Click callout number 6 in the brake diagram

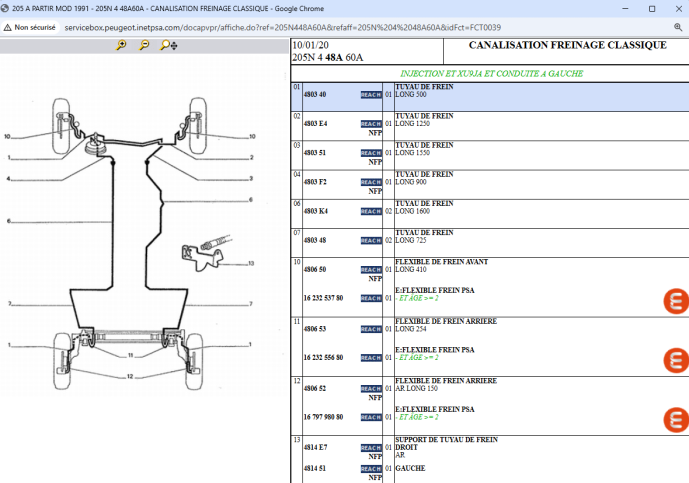click(7, 221)
